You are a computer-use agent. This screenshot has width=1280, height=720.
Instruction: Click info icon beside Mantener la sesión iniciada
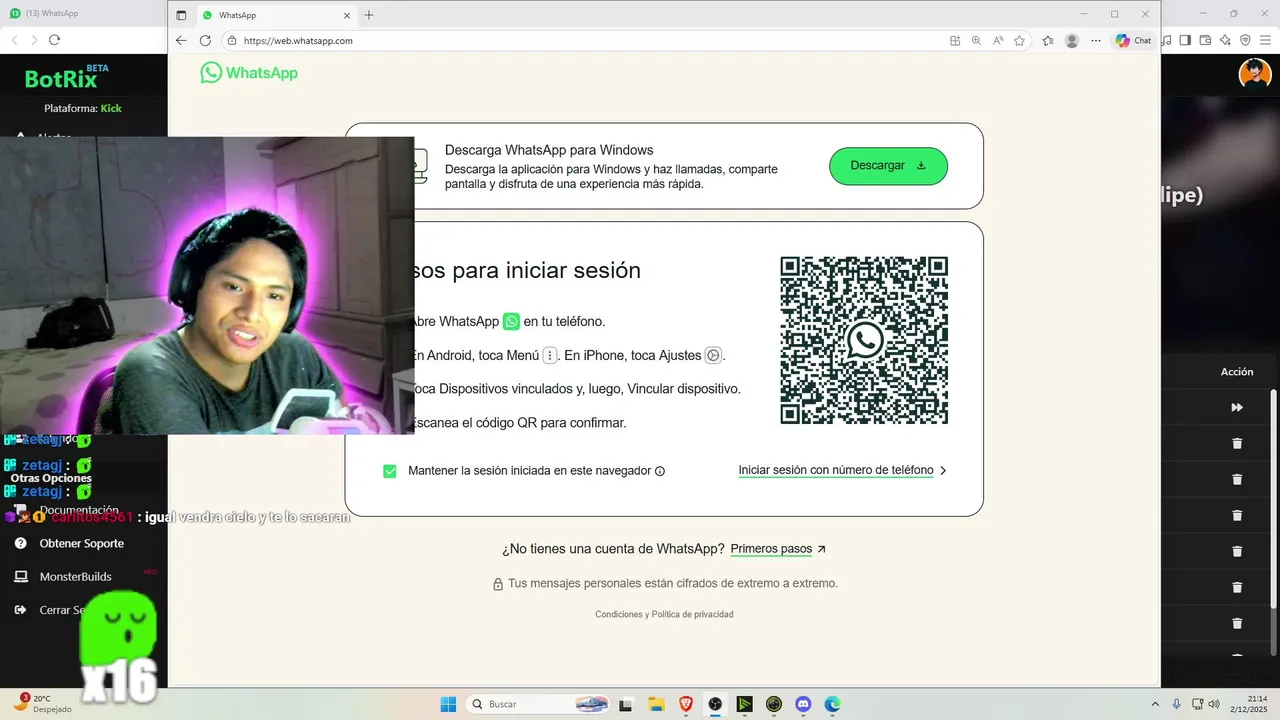660,471
